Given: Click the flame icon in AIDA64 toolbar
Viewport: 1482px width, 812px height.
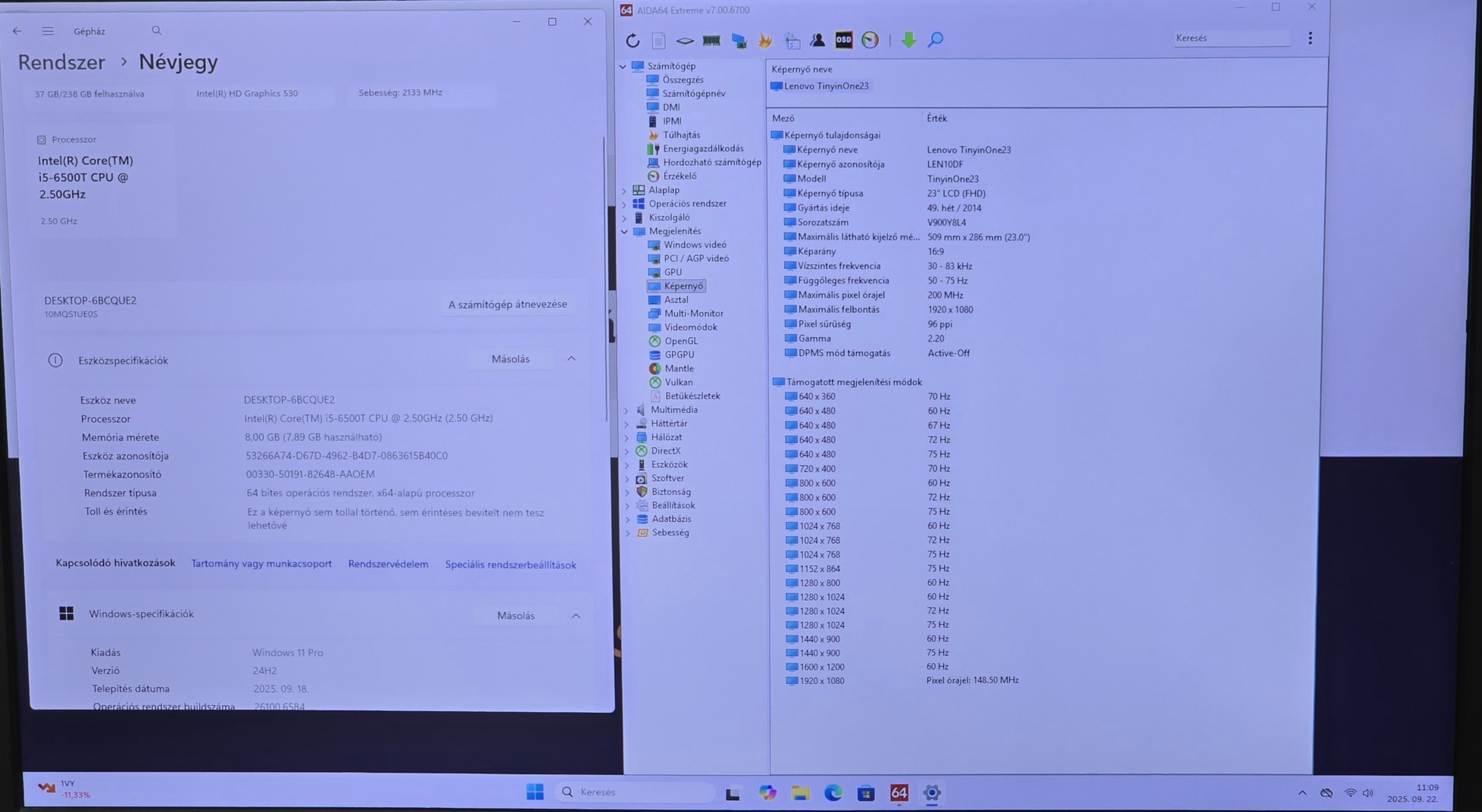Looking at the screenshot, I should point(765,40).
